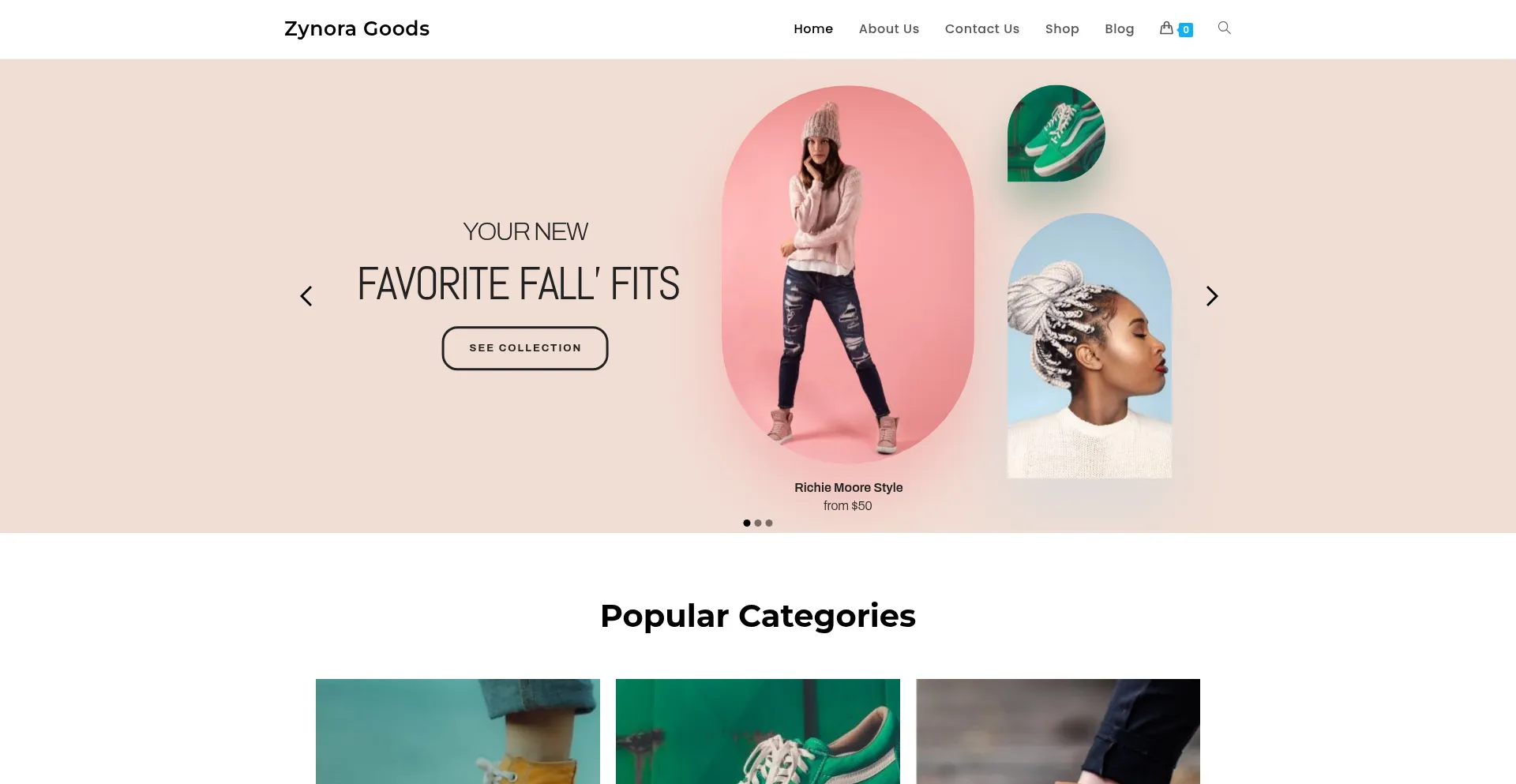Go to previous slide arrow
This screenshot has width=1516, height=784.
coord(306,296)
